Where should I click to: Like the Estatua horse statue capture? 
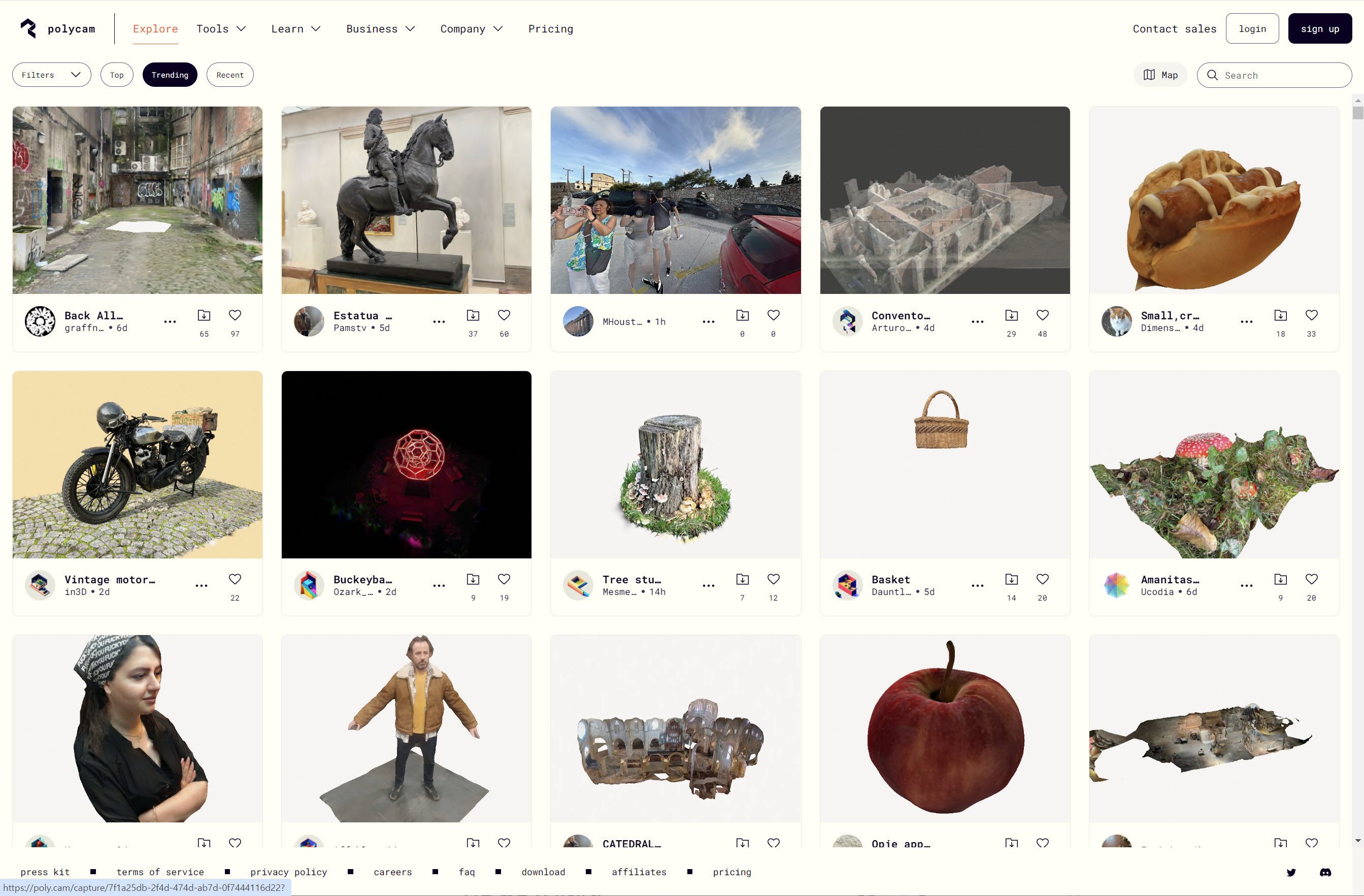pos(504,315)
